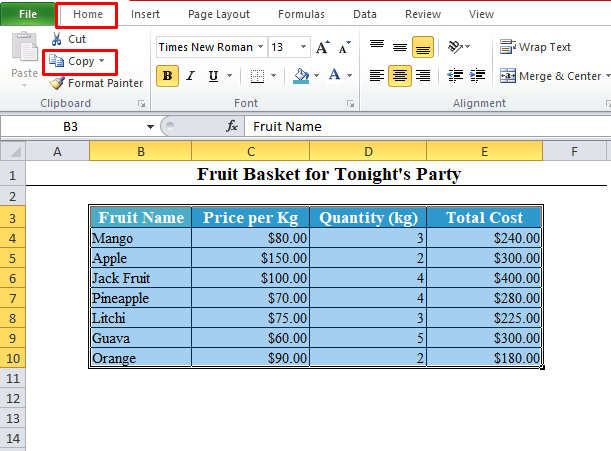Click Merge & Center button
Viewport: 611px width, 451px height.
pos(551,76)
